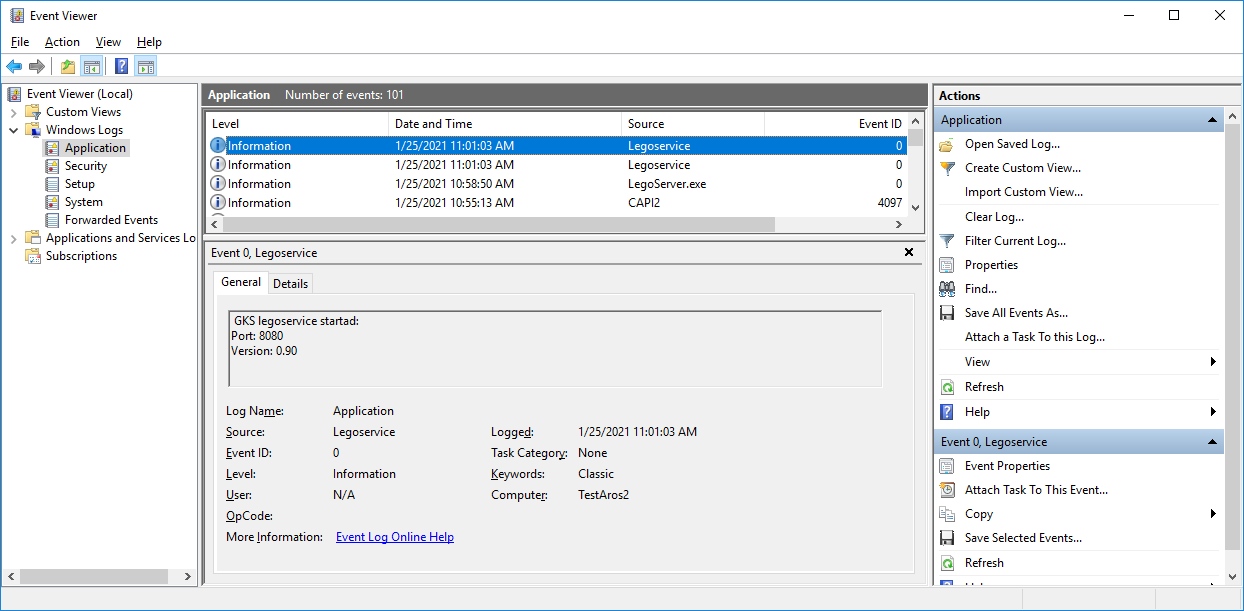The image size is (1244, 611).
Task: Click the green Refresh icon under Event 0
Action: (x=947, y=563)
